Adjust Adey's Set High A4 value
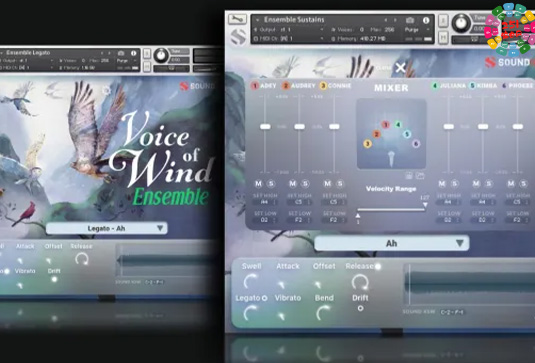This screenshot has height=363, width=535. pos(265,202)
